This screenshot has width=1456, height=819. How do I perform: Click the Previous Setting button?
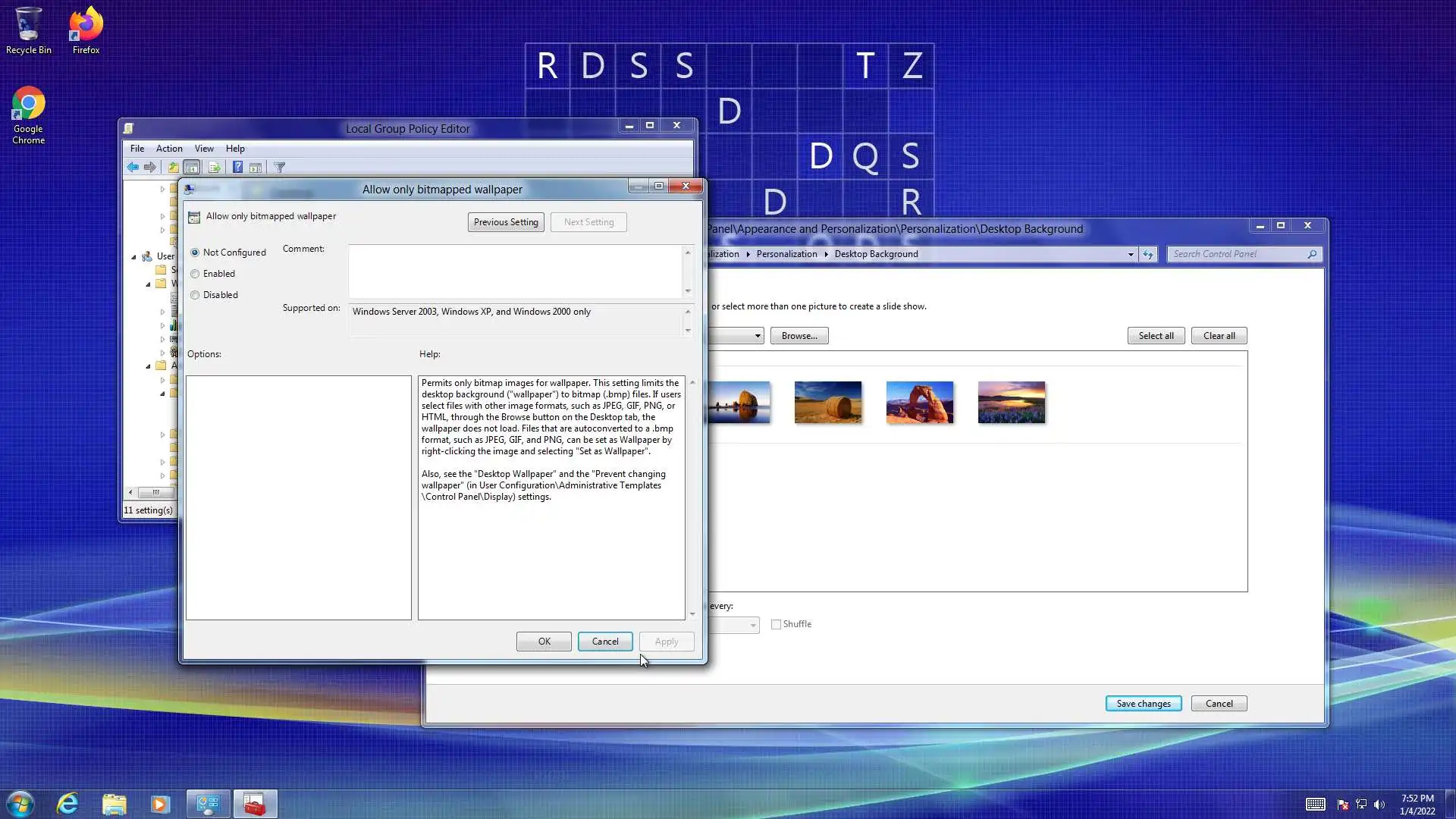click(x=506, y=222)
